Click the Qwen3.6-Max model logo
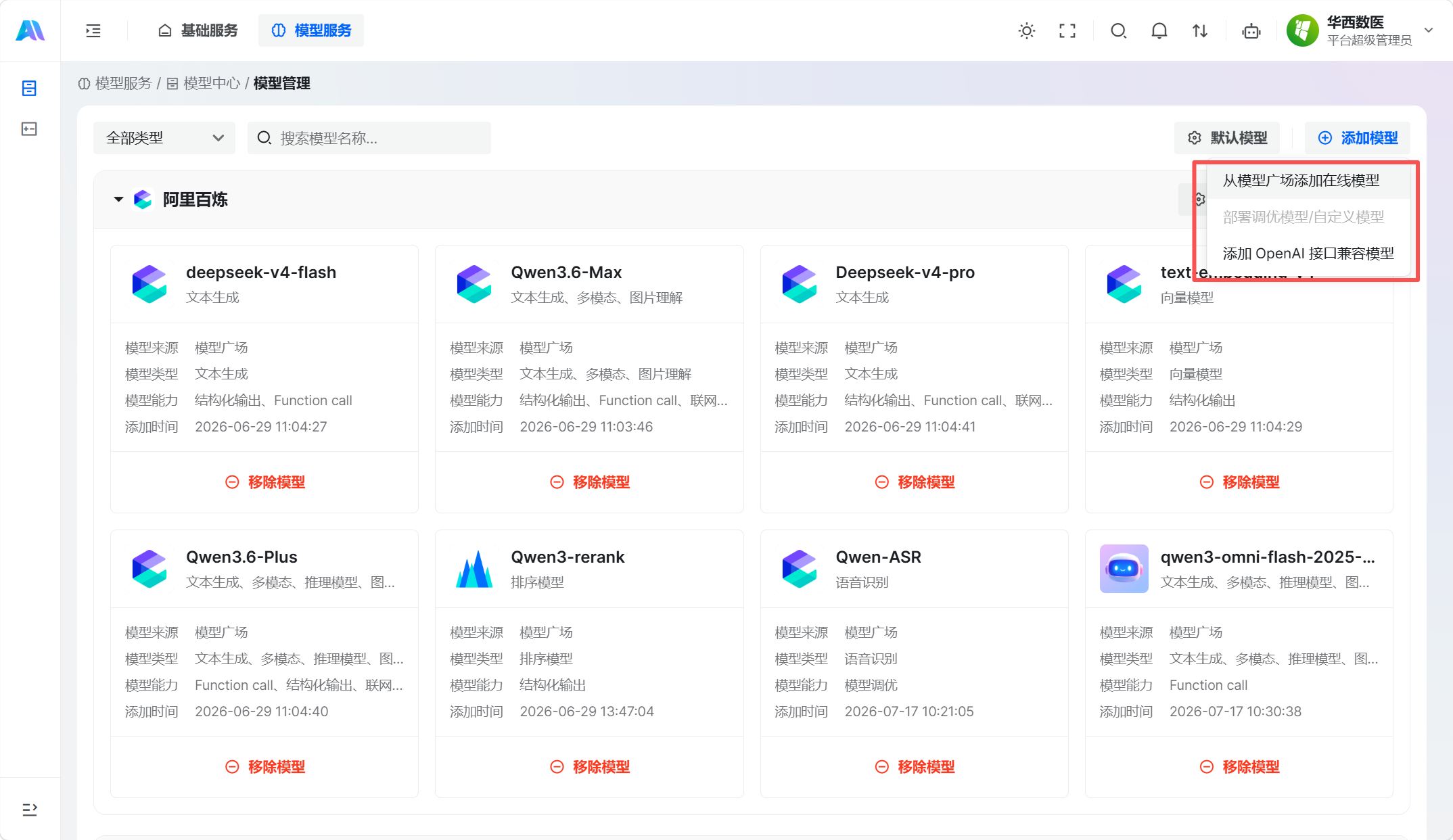This screenshot has width=1453, height=840. coord(474,284)
